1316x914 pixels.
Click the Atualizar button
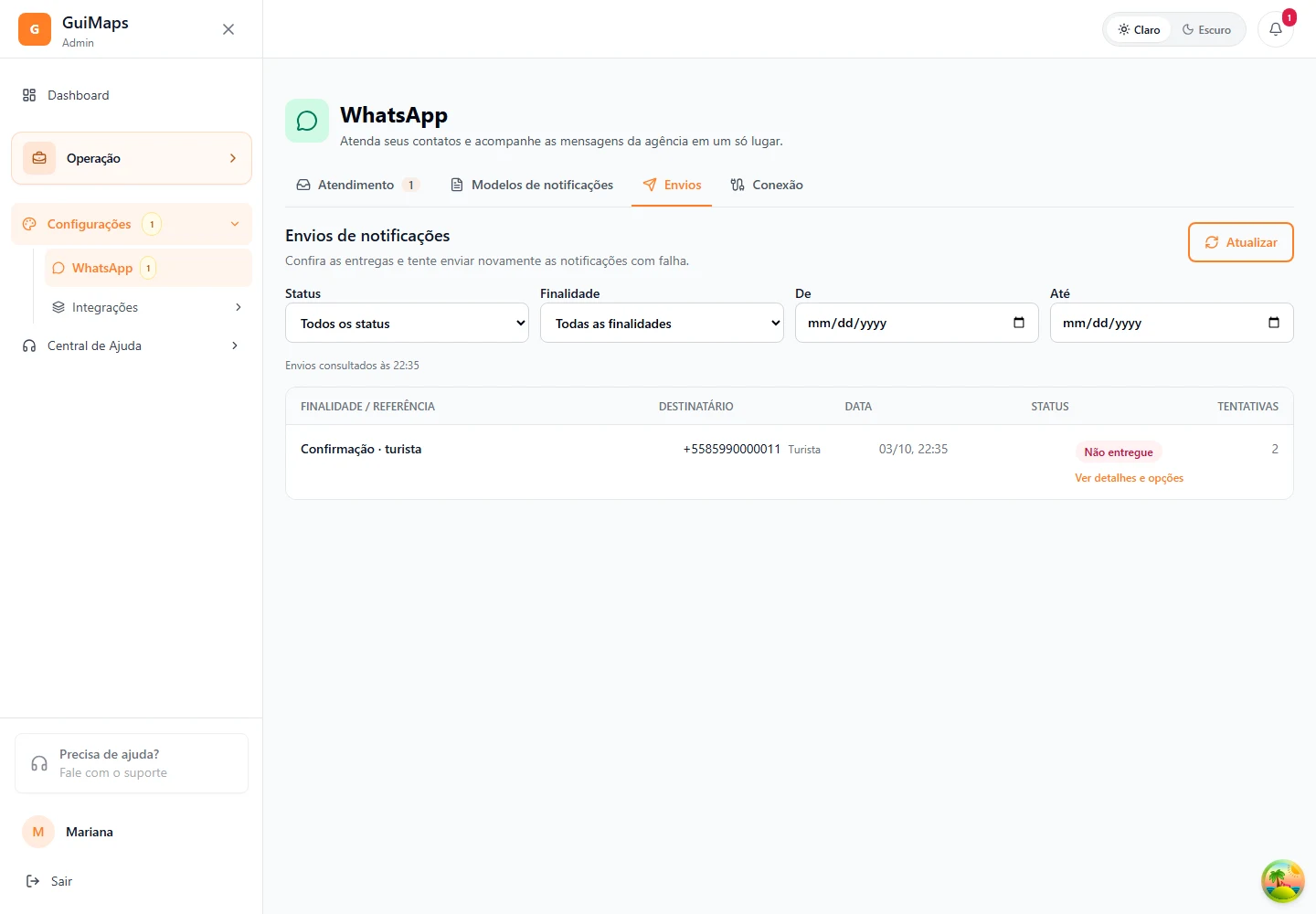1241,242
